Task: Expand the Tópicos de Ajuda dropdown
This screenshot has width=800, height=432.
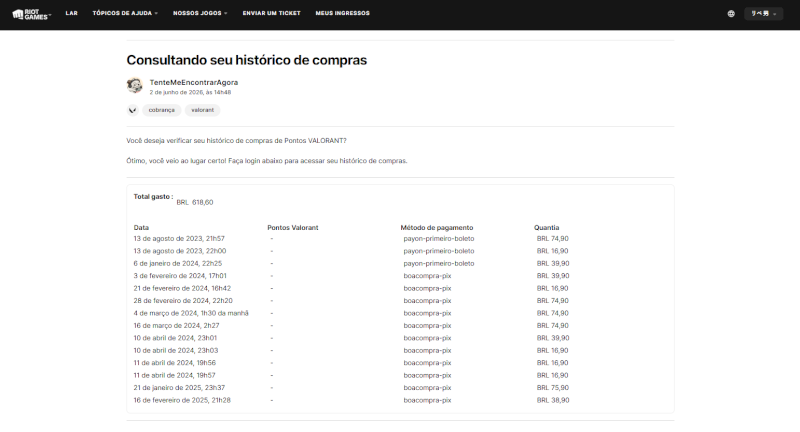Action: pyautogui.click(x=125, y=13)
